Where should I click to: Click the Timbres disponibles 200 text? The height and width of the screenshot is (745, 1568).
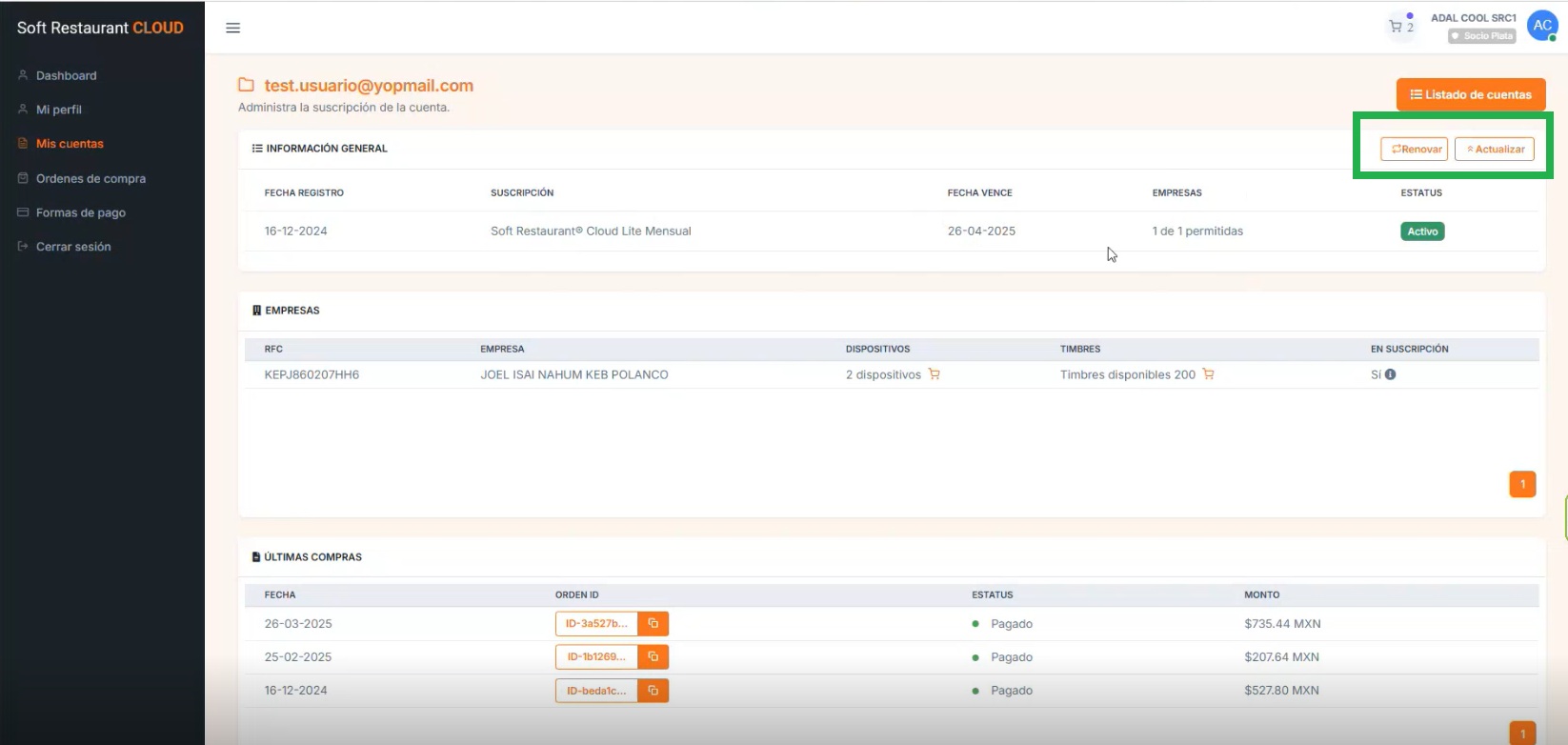click(1127, 374)
